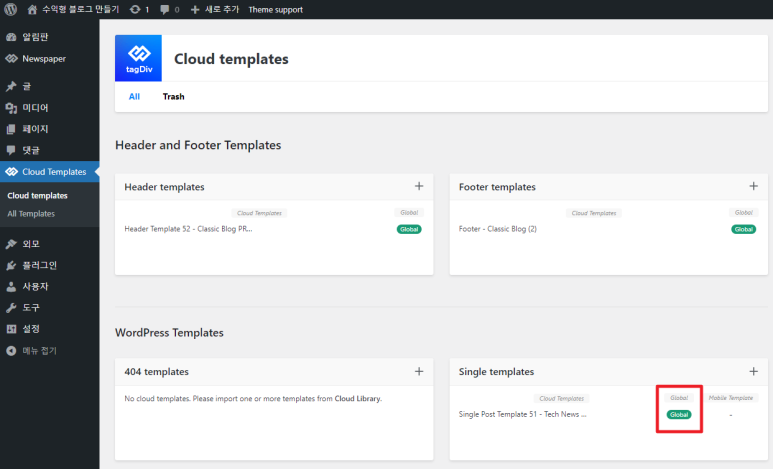This screenshot has width=773, height=469.
Task: Click the 페이지 pages icon
Action: [x=11, y=129]
